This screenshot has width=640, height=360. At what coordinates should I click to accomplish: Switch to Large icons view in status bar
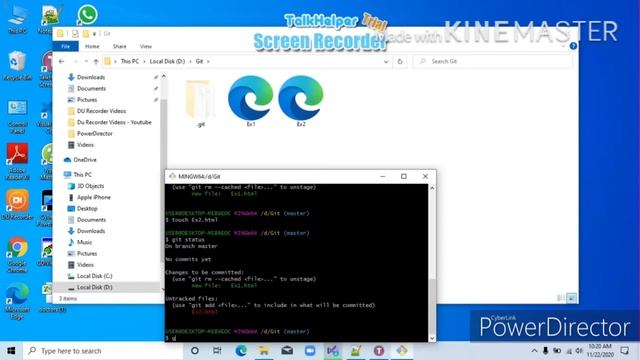[x=571, y=298]
